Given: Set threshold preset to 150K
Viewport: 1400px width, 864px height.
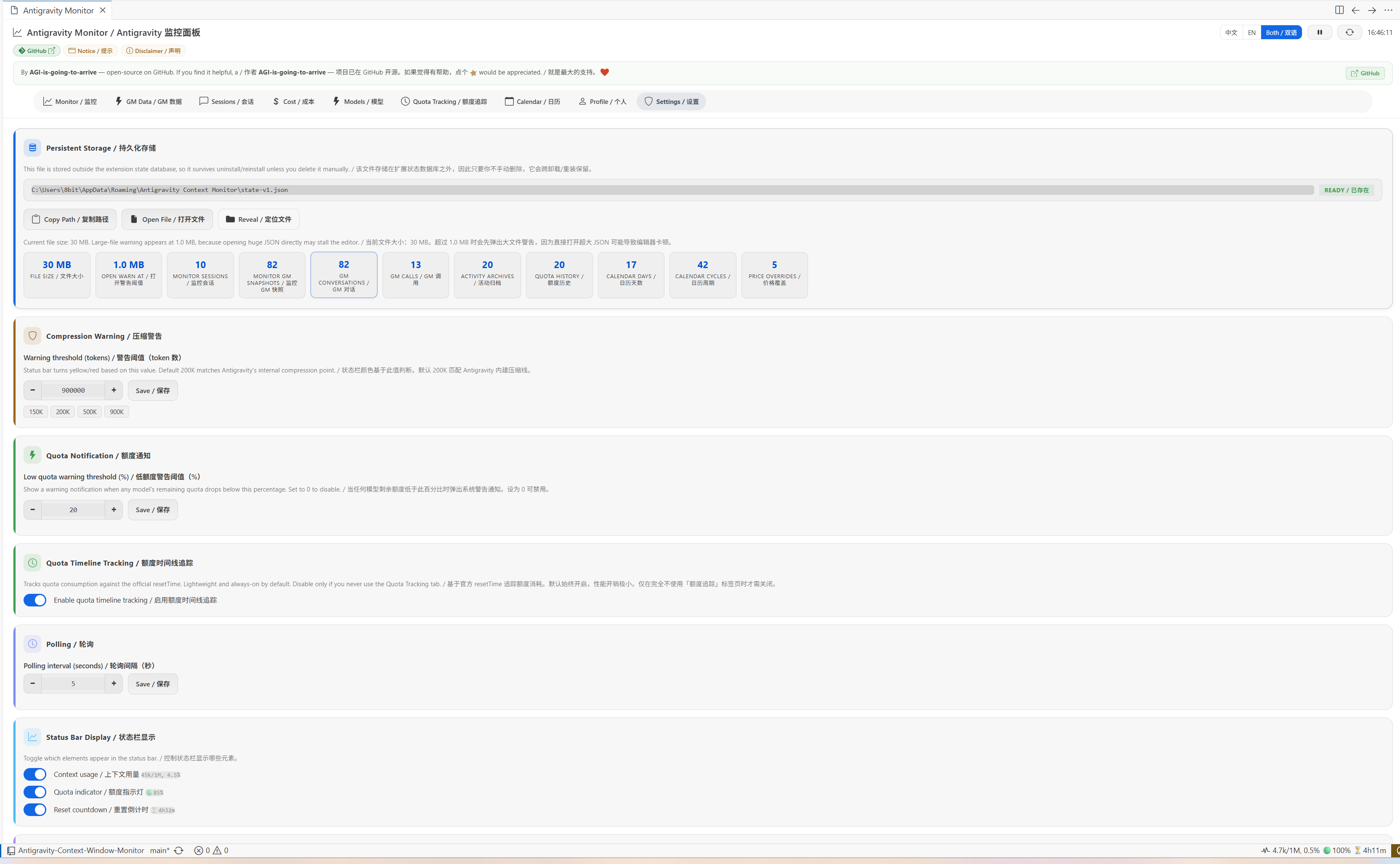Looking at the screenshot, I should click(36, 412).
